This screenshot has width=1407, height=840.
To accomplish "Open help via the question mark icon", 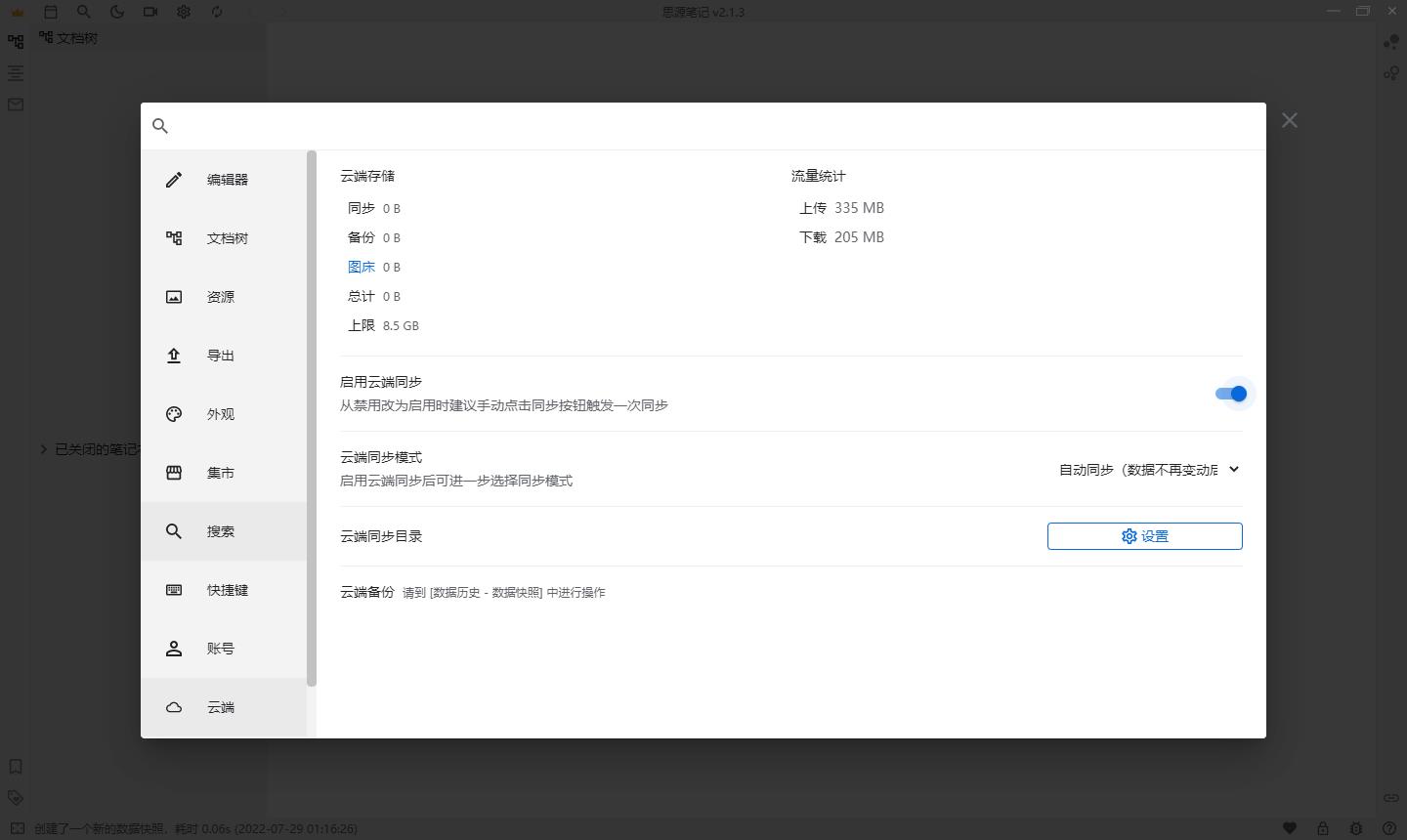I will pos(1389,827).
